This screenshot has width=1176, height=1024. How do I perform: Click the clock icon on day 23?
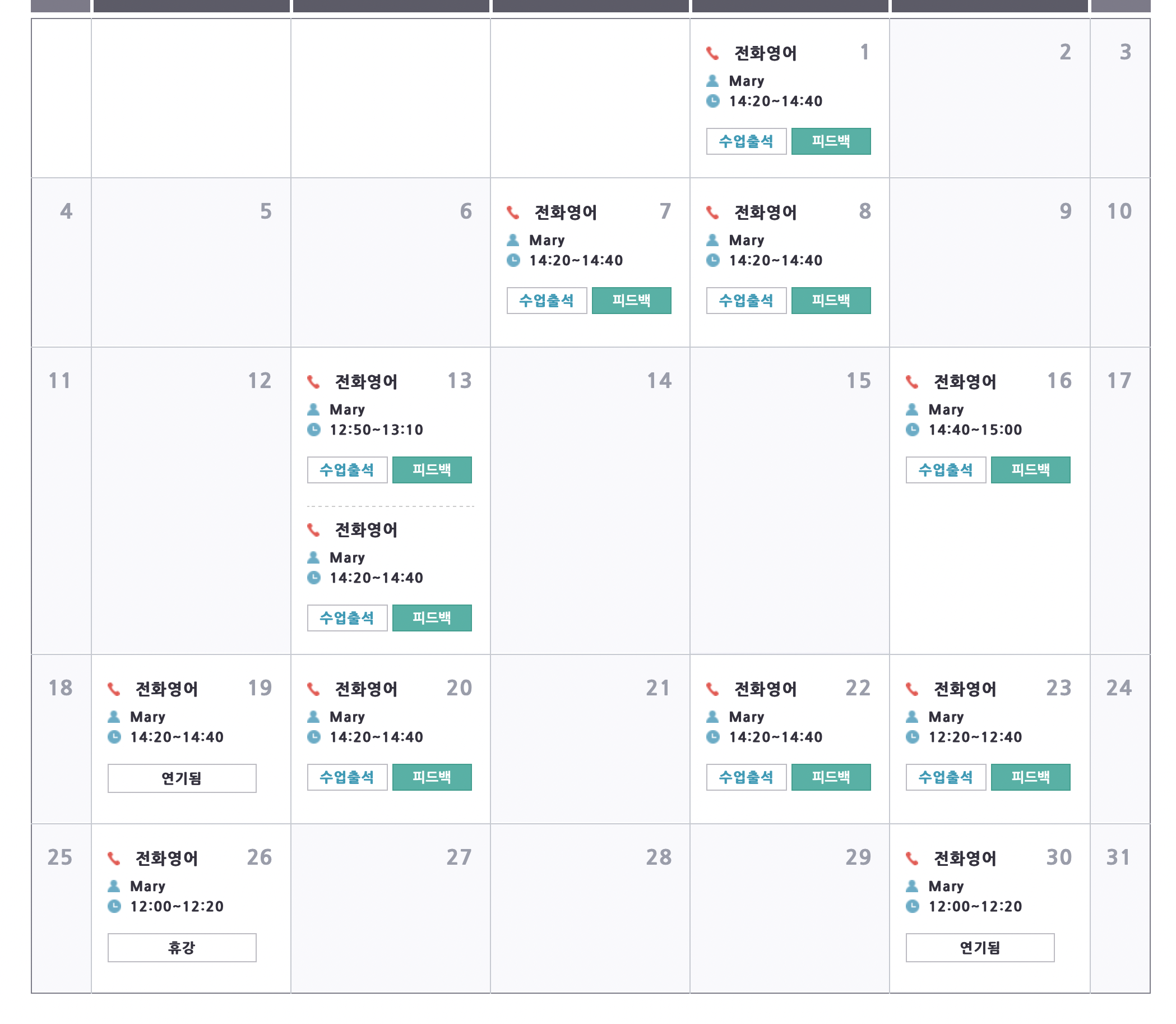[912, 736]
